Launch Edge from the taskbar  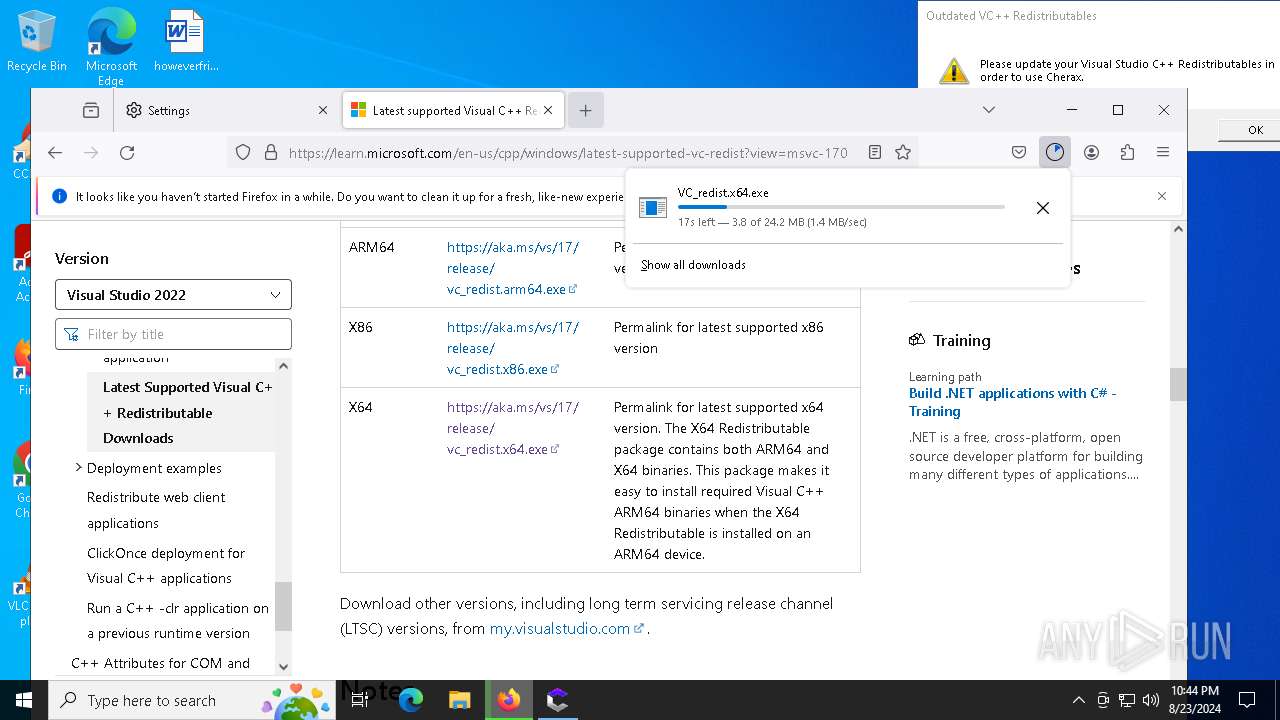pos(411,700)
